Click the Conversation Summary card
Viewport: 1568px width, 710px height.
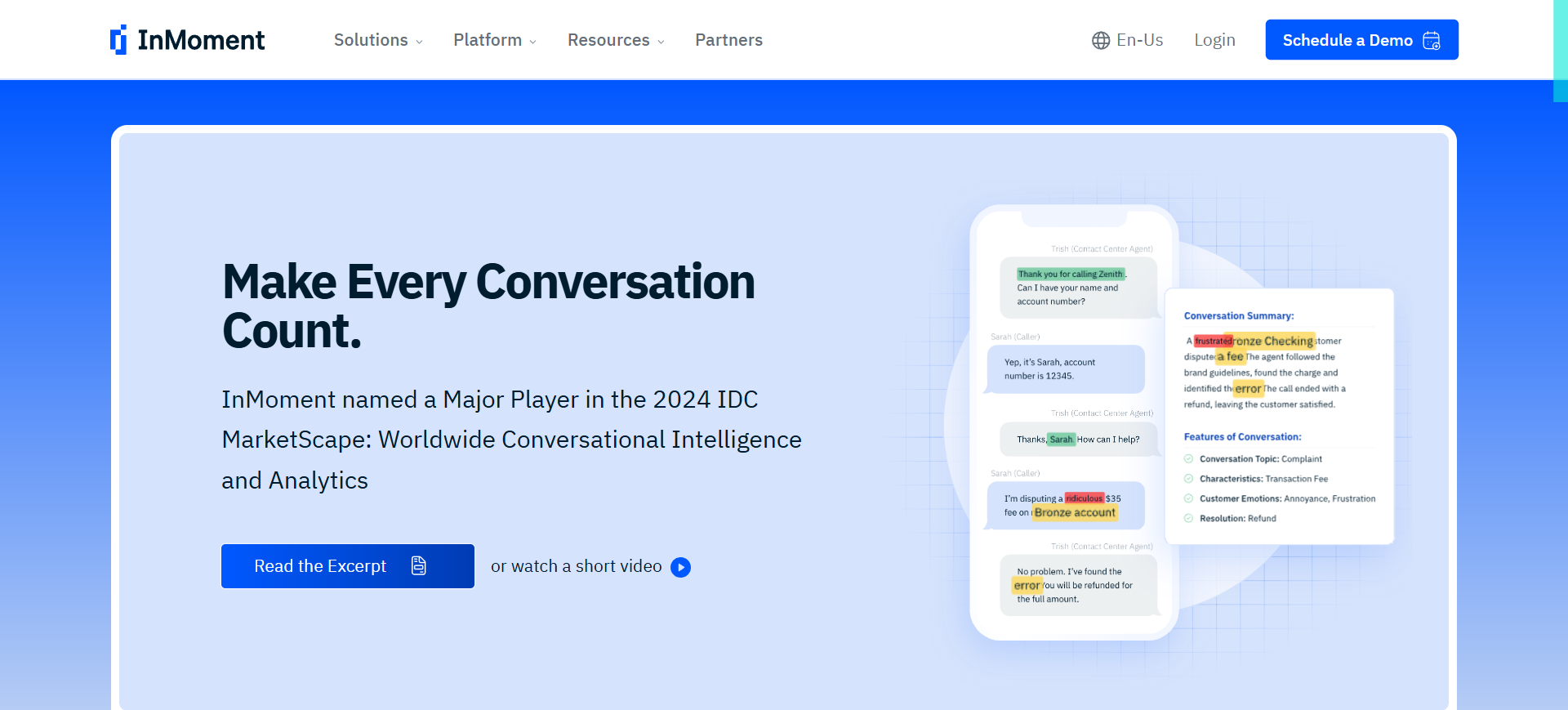[x=1279, y=415]
